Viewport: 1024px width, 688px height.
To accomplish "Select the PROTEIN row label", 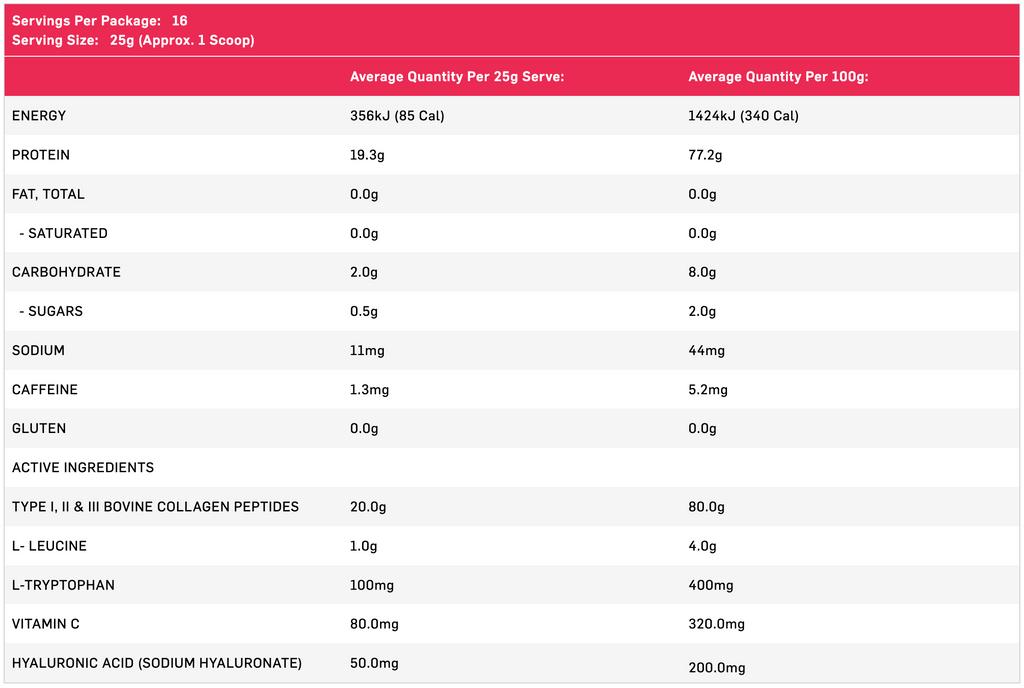I will pyautogui.click(x=41, y=155).
